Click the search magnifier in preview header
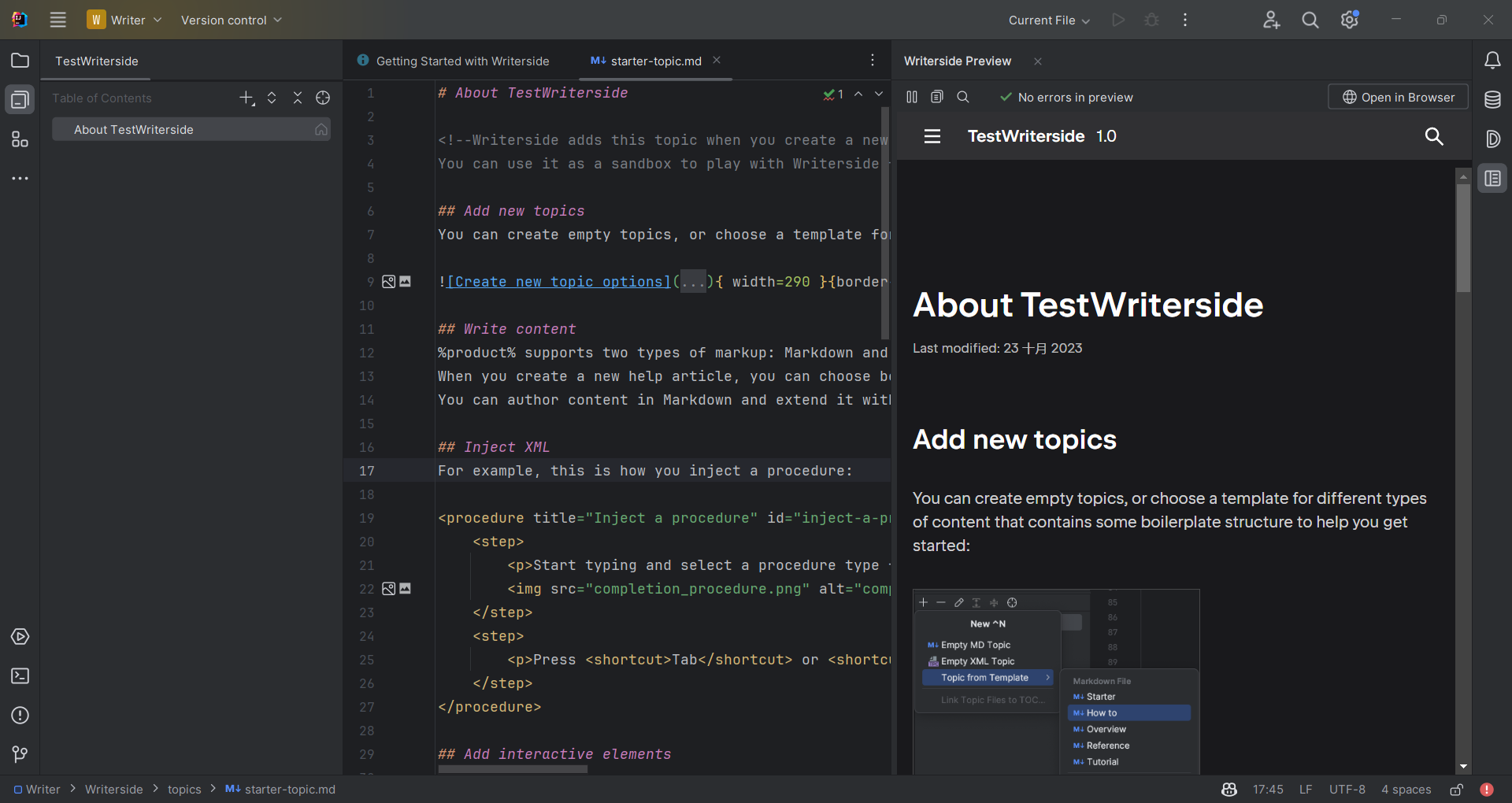 (1434, 136)
